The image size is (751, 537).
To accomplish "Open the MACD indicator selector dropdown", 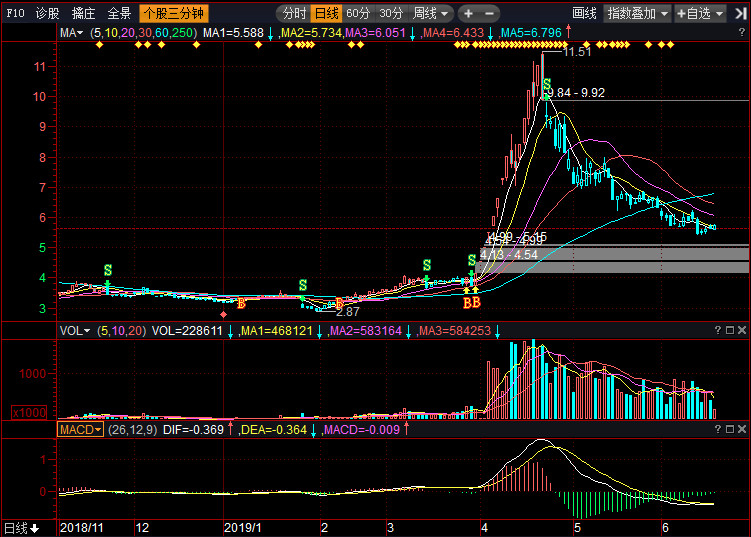I will pos(81,429).
